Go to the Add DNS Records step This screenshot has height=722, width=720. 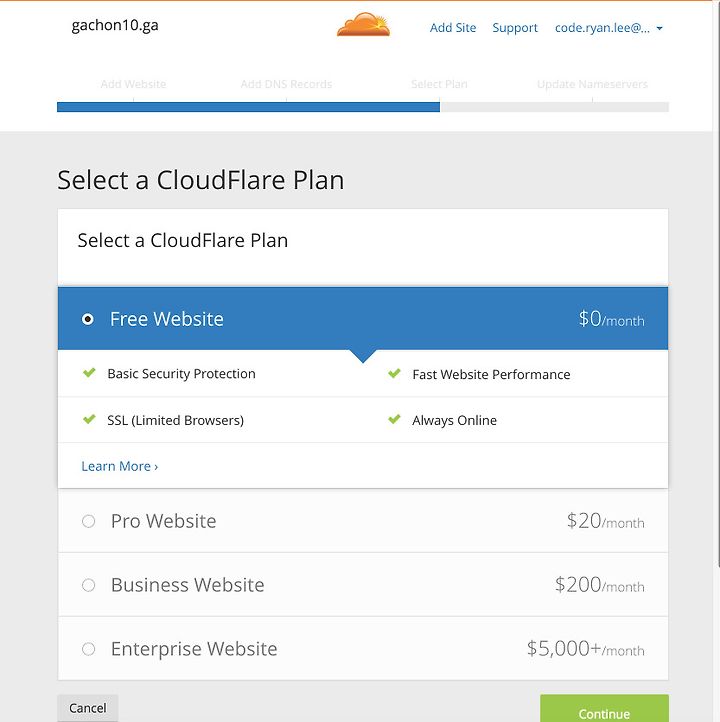click(x=286, y=84)
